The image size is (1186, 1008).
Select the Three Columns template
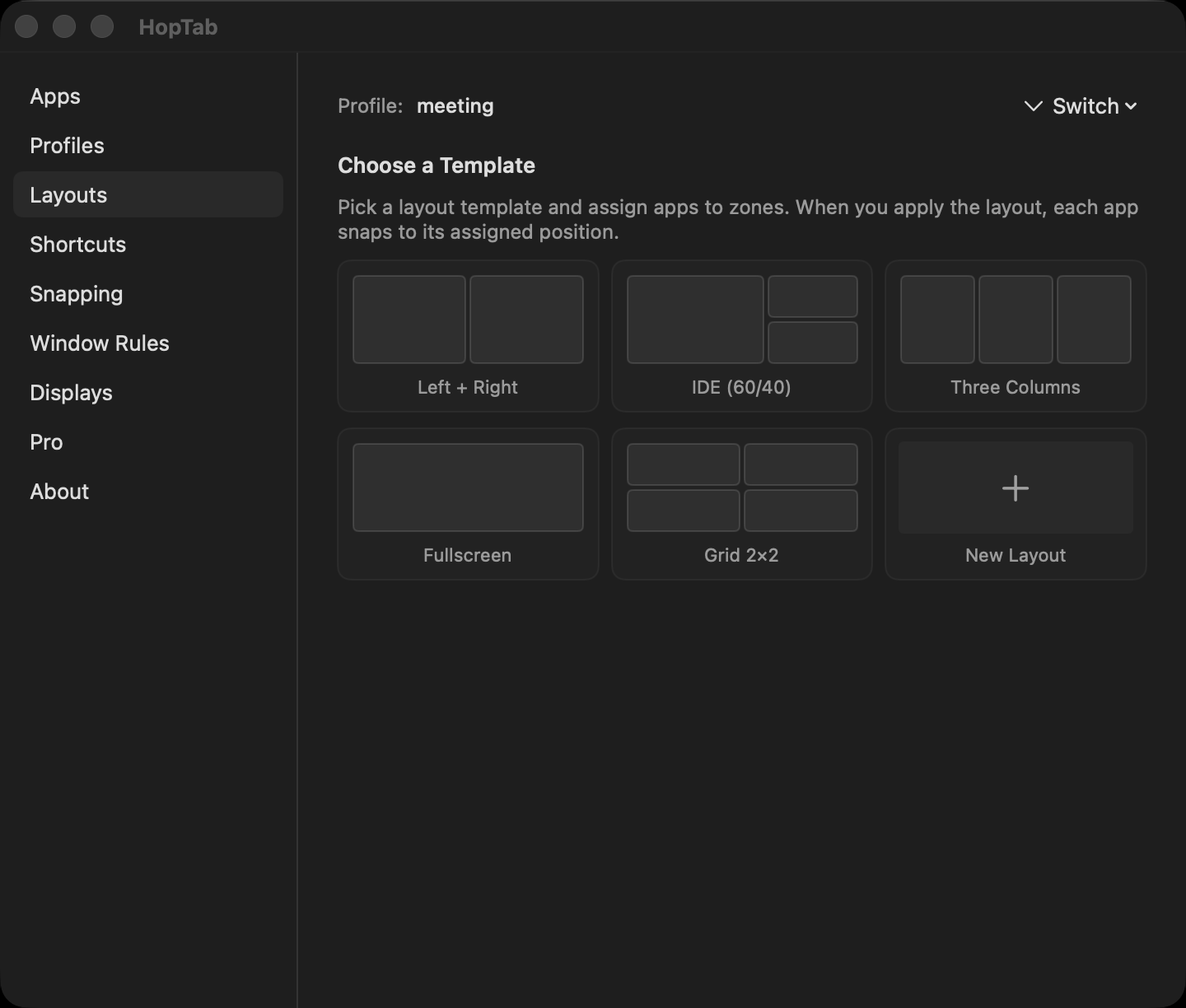(1016, 336)
